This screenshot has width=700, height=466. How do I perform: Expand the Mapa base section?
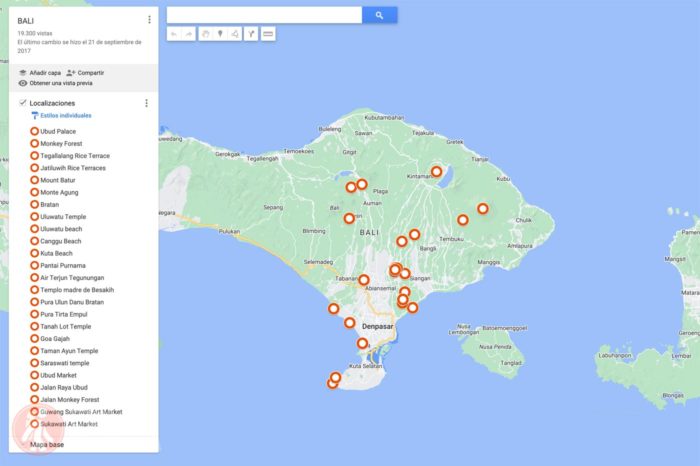(x=47, y=445)
